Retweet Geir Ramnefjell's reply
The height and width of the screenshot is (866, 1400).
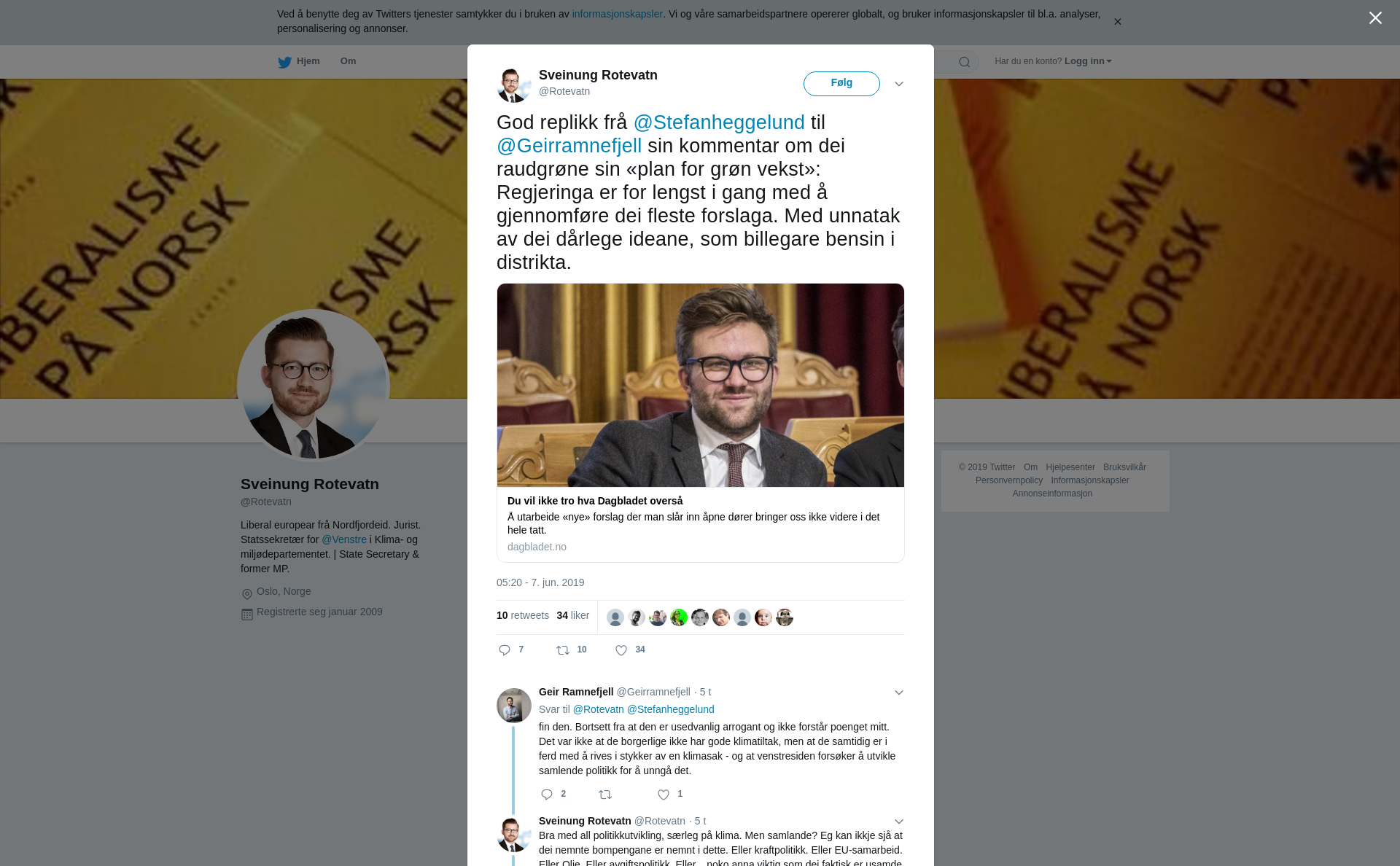pos(605,795)
